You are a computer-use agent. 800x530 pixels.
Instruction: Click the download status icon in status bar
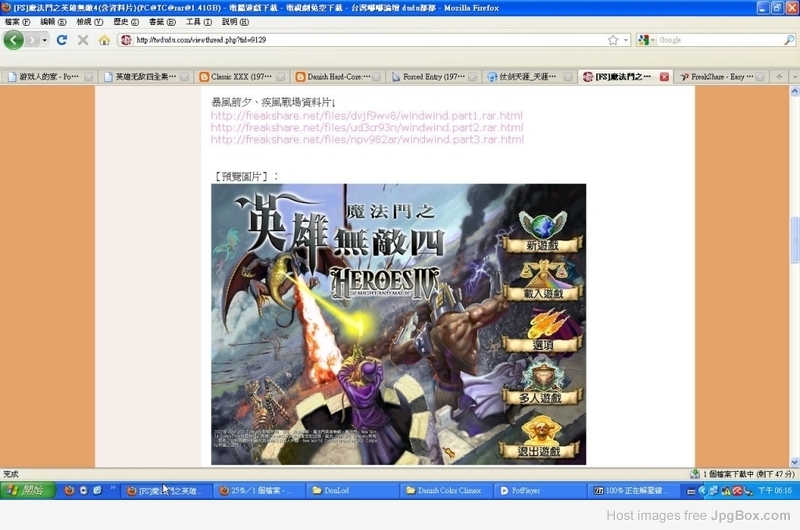click(695, 474)
